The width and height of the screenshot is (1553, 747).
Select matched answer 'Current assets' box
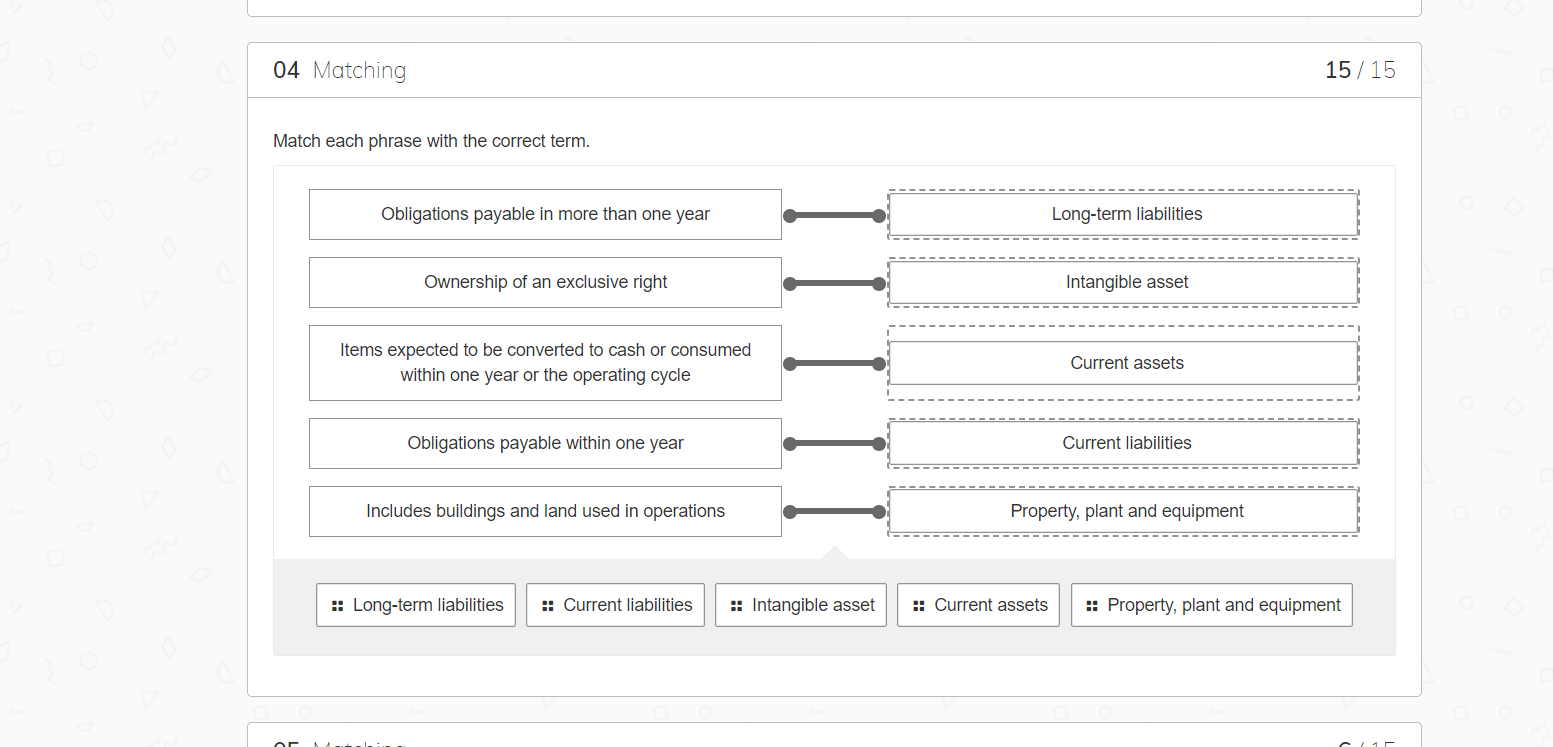[x=1123, y=363]
